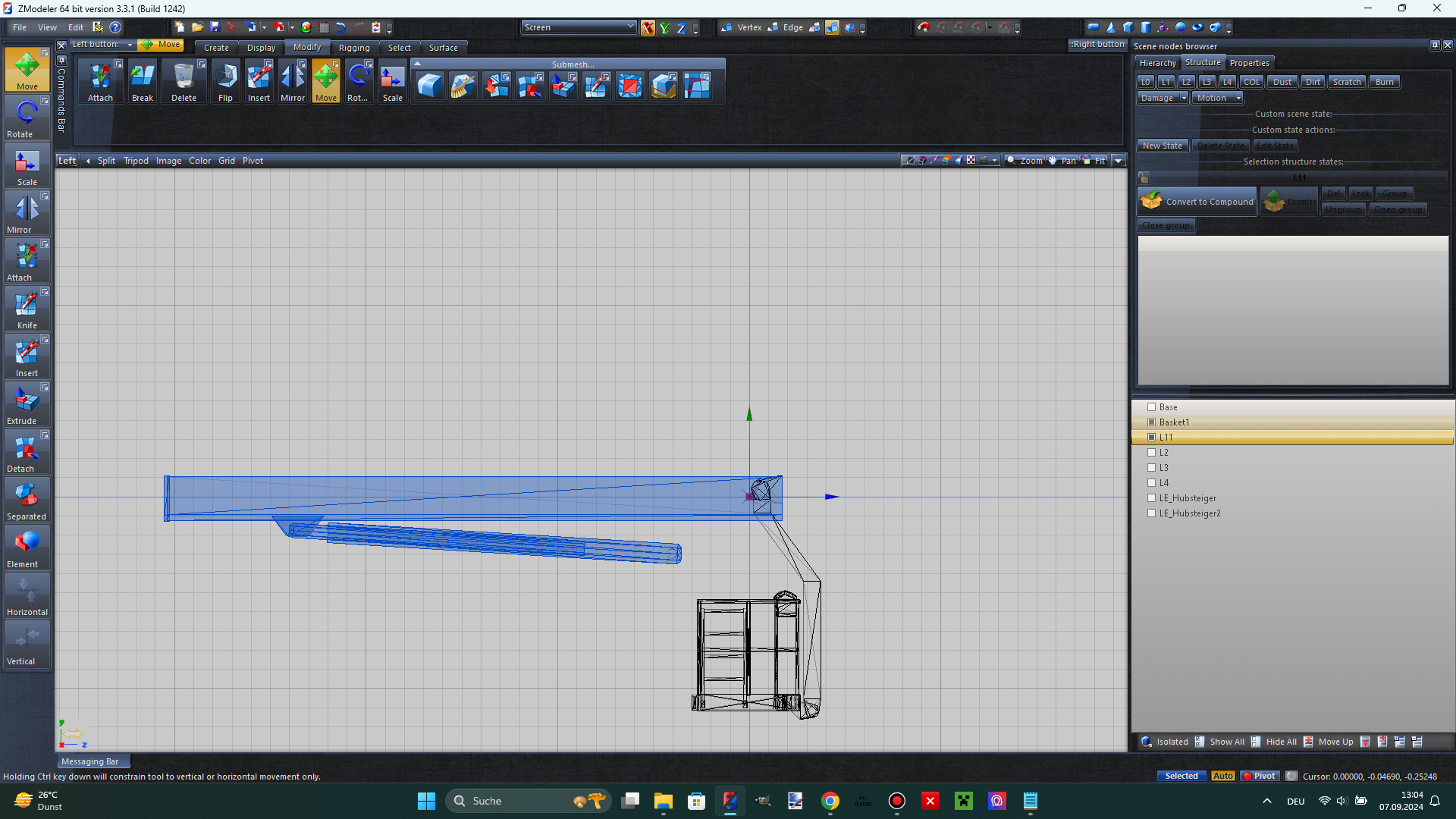Screen dimensions: 1456x819
Task: Switch to the Rigging tab
Action: click(354, 47)
